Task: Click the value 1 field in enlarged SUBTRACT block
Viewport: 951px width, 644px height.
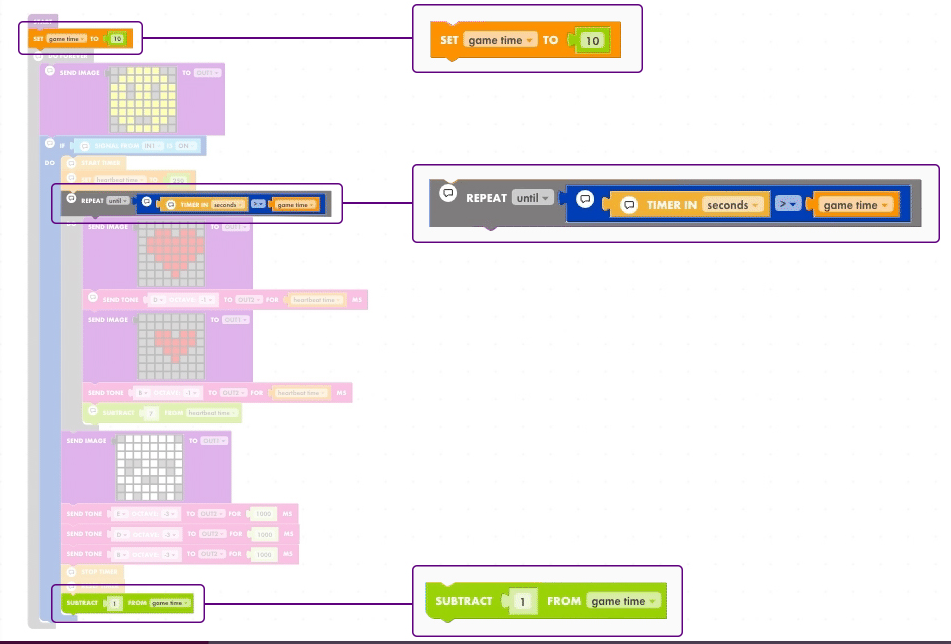Action: (x=523, y=602)
